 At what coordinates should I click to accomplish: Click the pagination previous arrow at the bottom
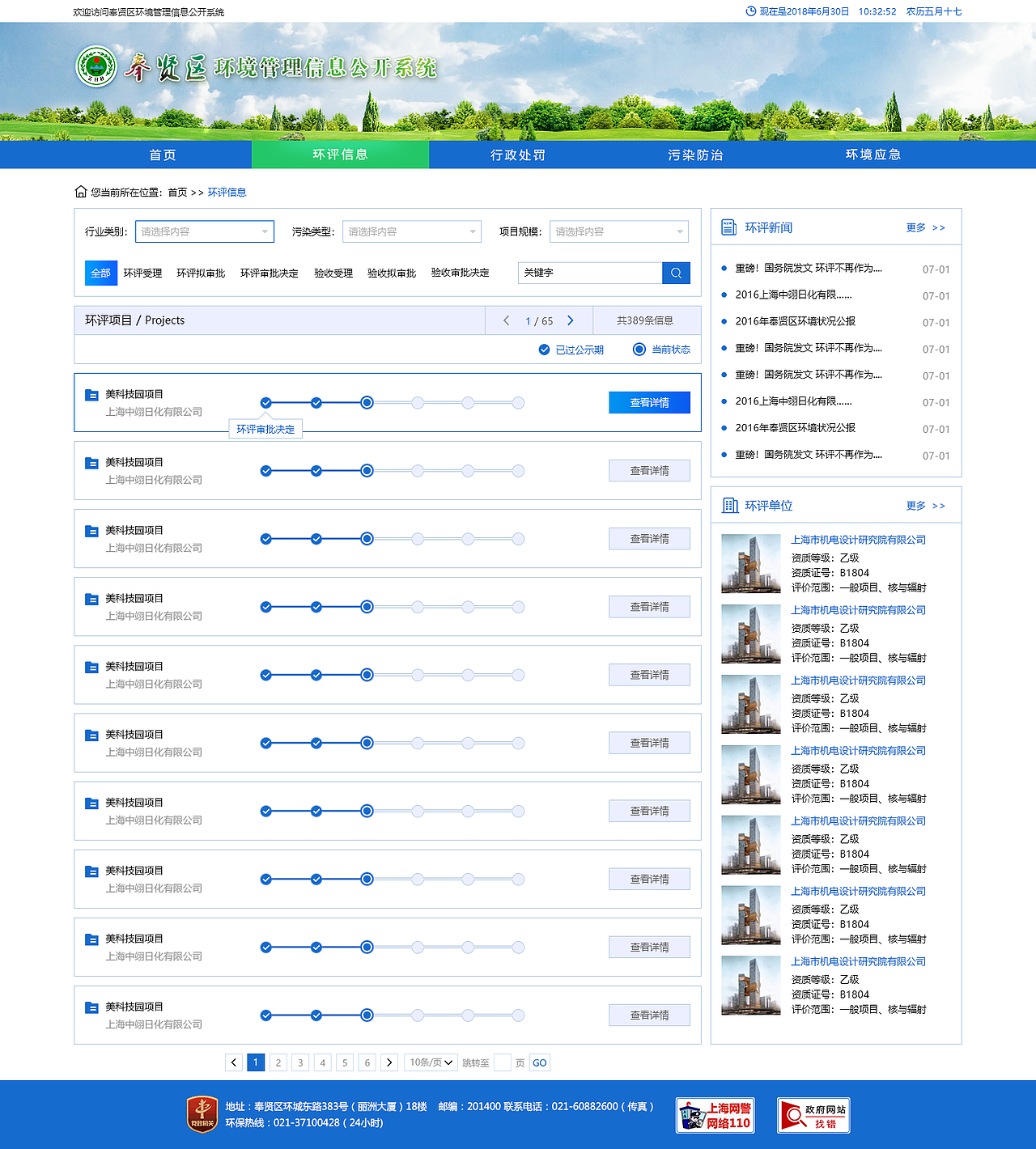(x=234, y=1062)
